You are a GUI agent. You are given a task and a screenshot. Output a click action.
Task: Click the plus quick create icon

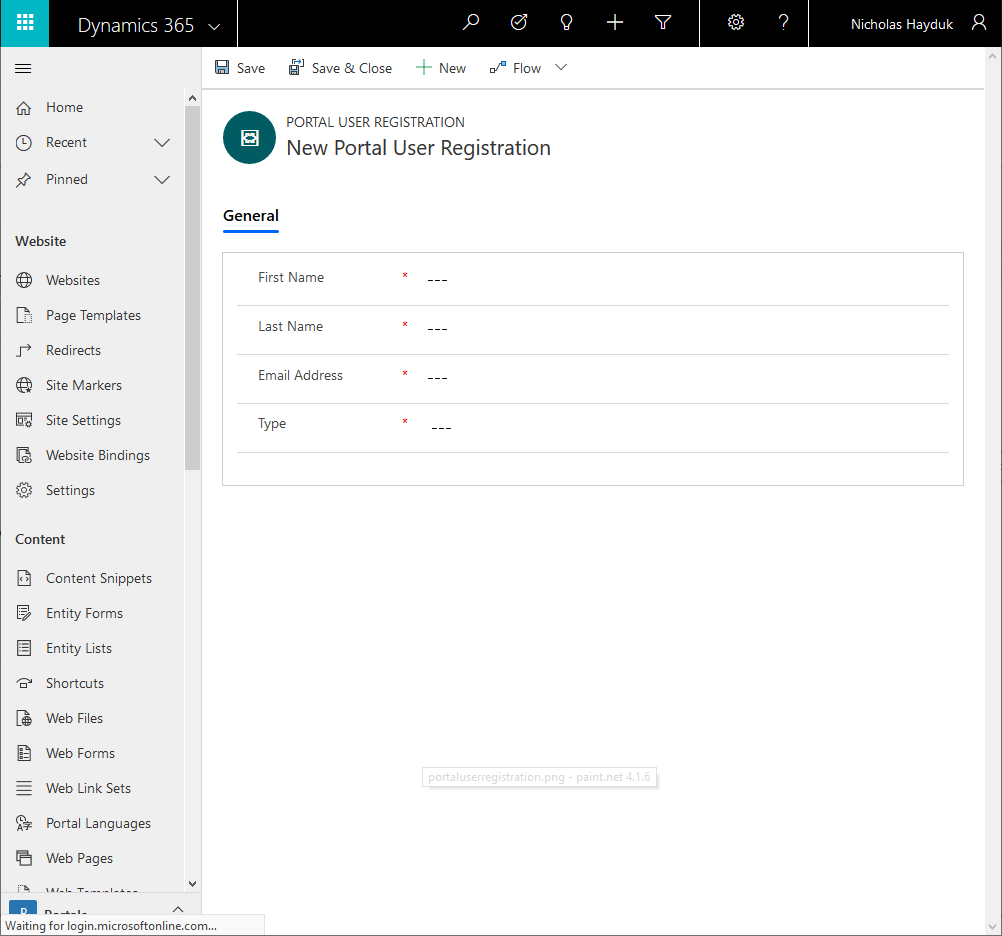615,23
